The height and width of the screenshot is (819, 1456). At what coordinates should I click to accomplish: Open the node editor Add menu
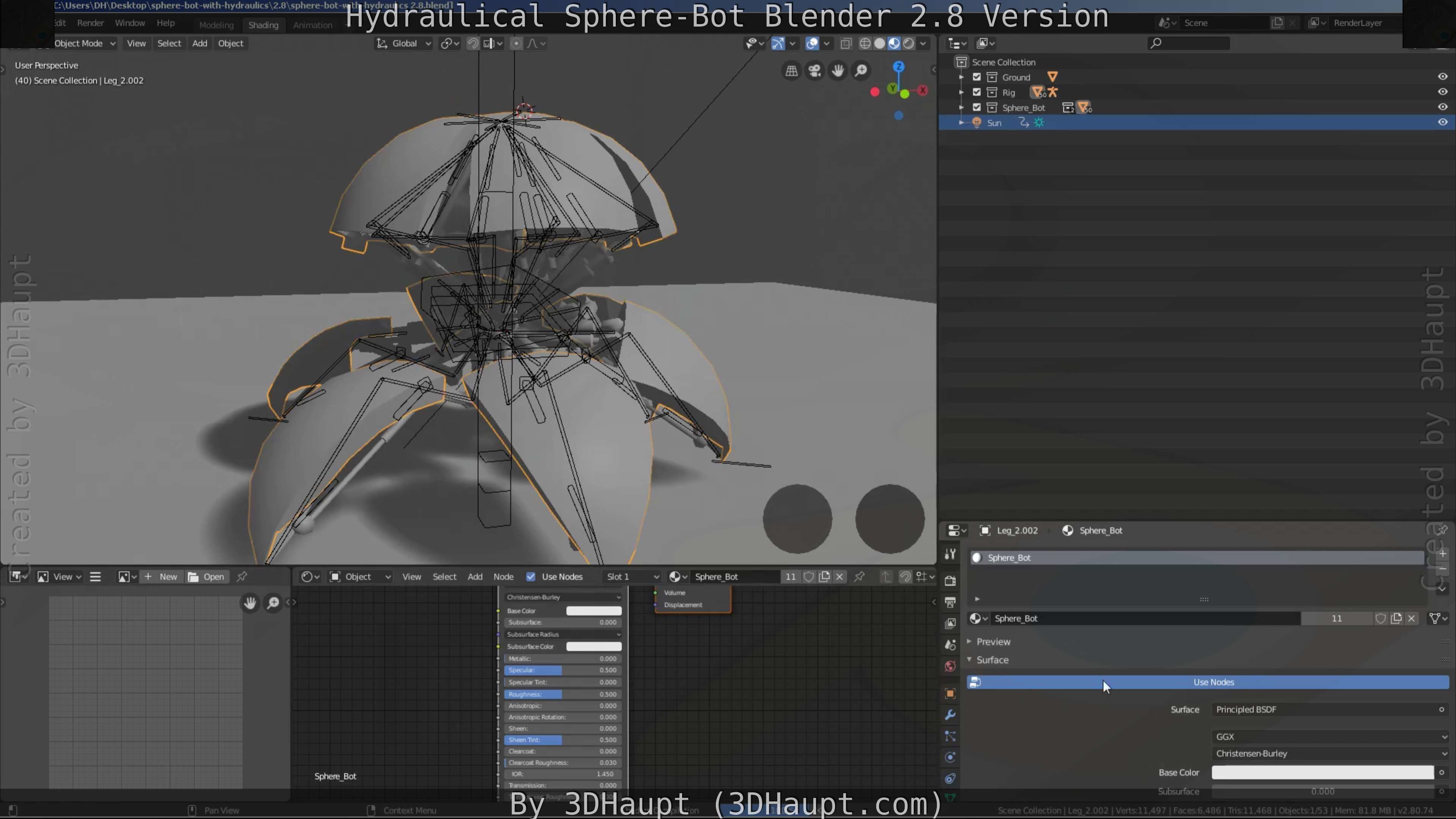click(475, 577)
